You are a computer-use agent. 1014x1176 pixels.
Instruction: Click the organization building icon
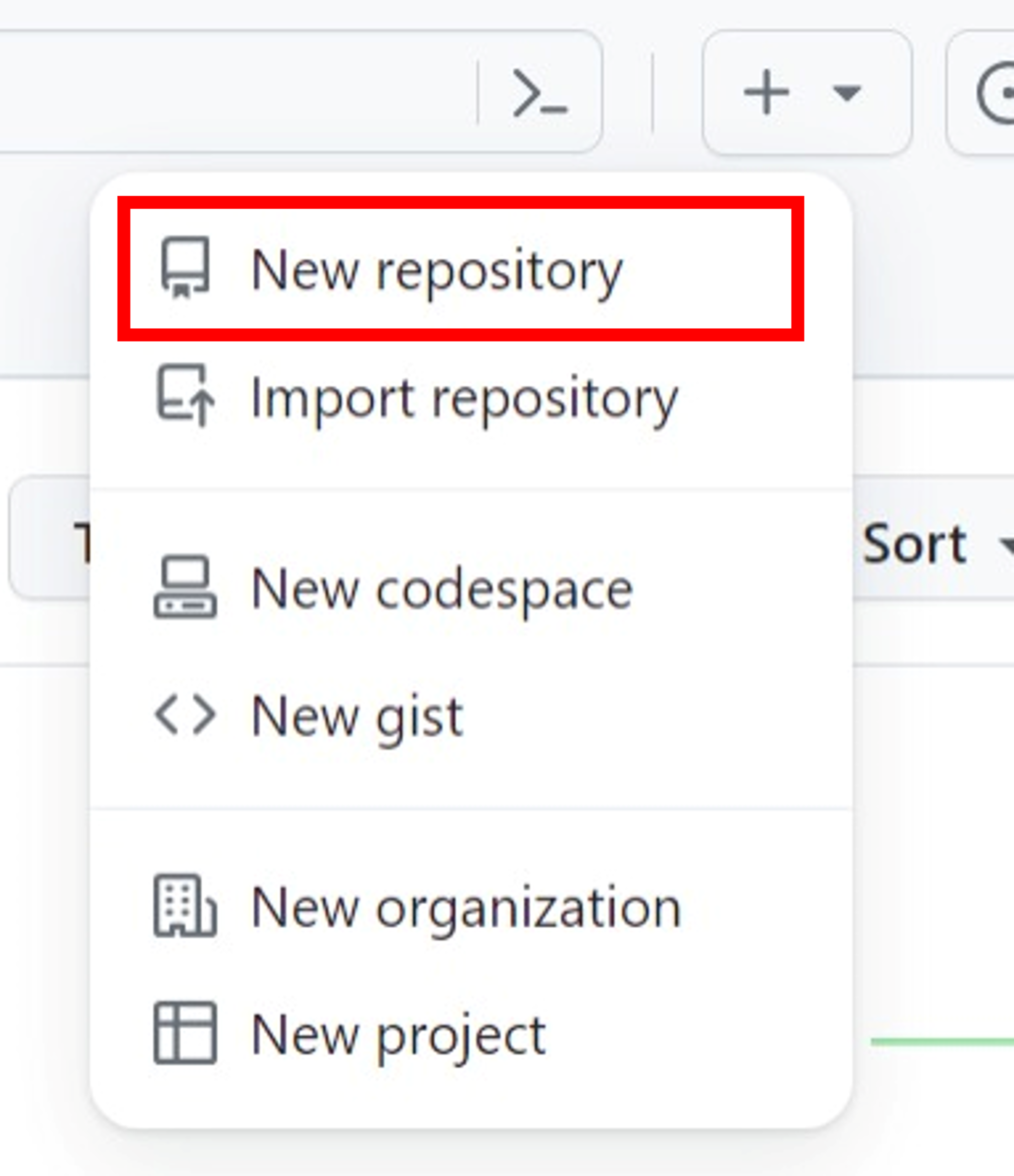[x=185, y=906]
